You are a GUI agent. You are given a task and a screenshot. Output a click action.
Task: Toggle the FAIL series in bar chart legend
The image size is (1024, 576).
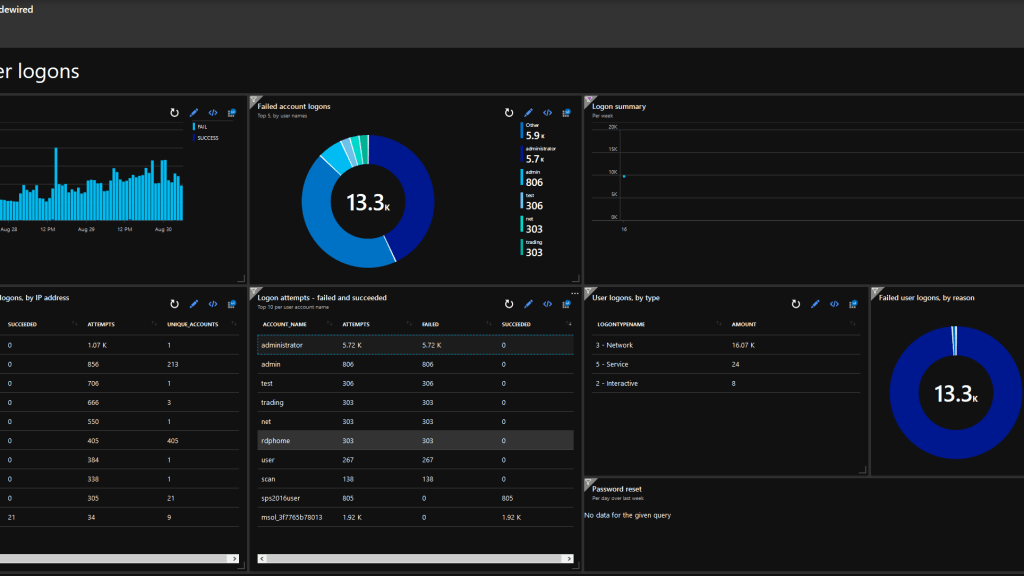[202, 127]
